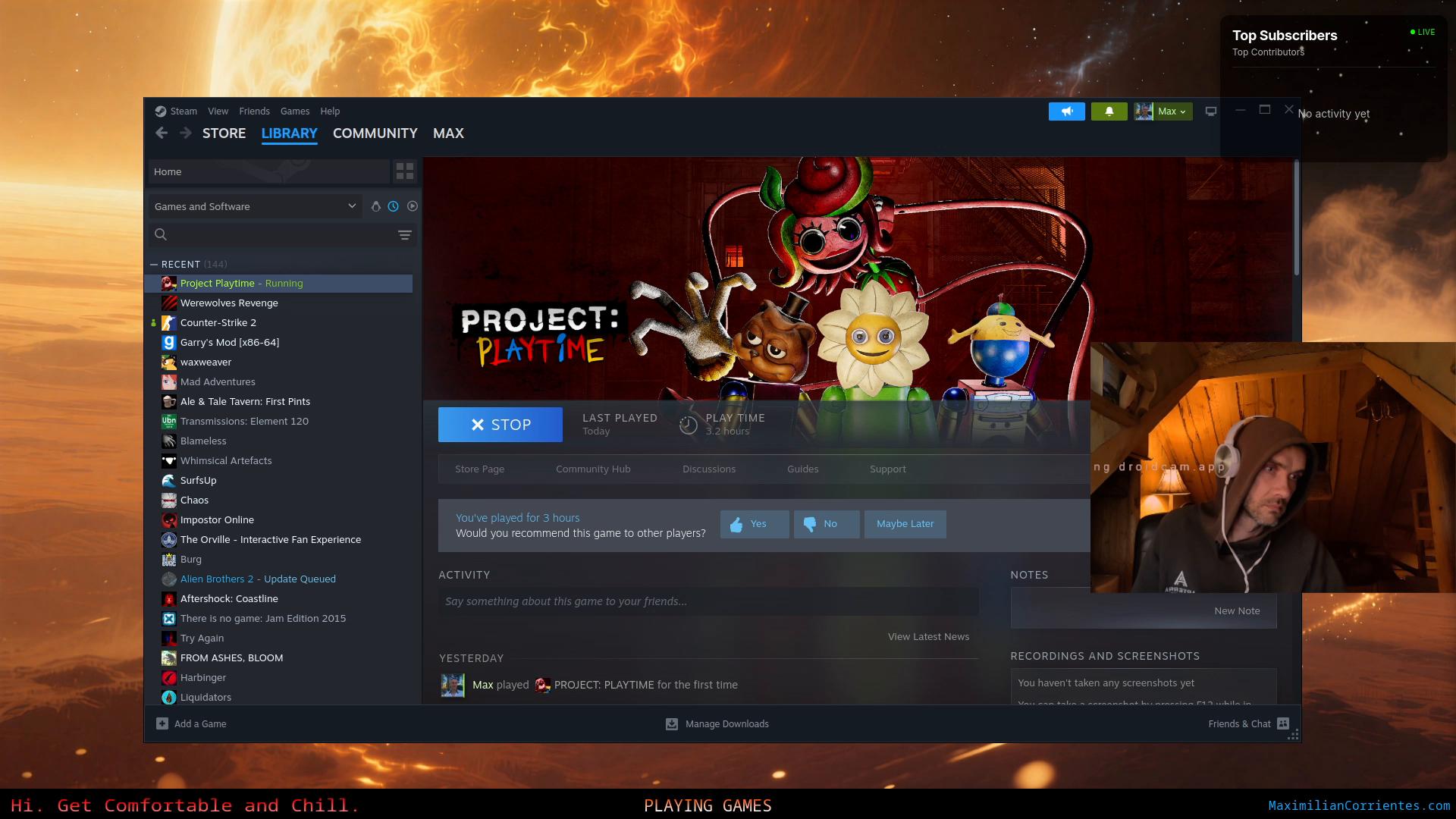Click the thumbs up Yes button
1456x819 pixels.
[x=755, y=524]
